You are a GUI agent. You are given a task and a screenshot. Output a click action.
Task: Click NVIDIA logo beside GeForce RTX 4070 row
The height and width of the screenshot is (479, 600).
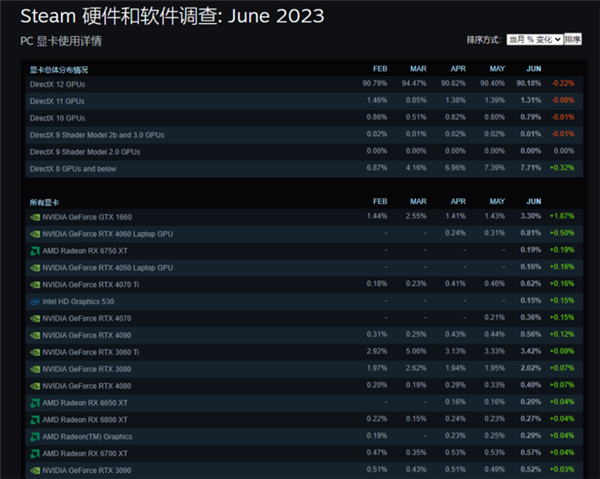coord(35,319)
